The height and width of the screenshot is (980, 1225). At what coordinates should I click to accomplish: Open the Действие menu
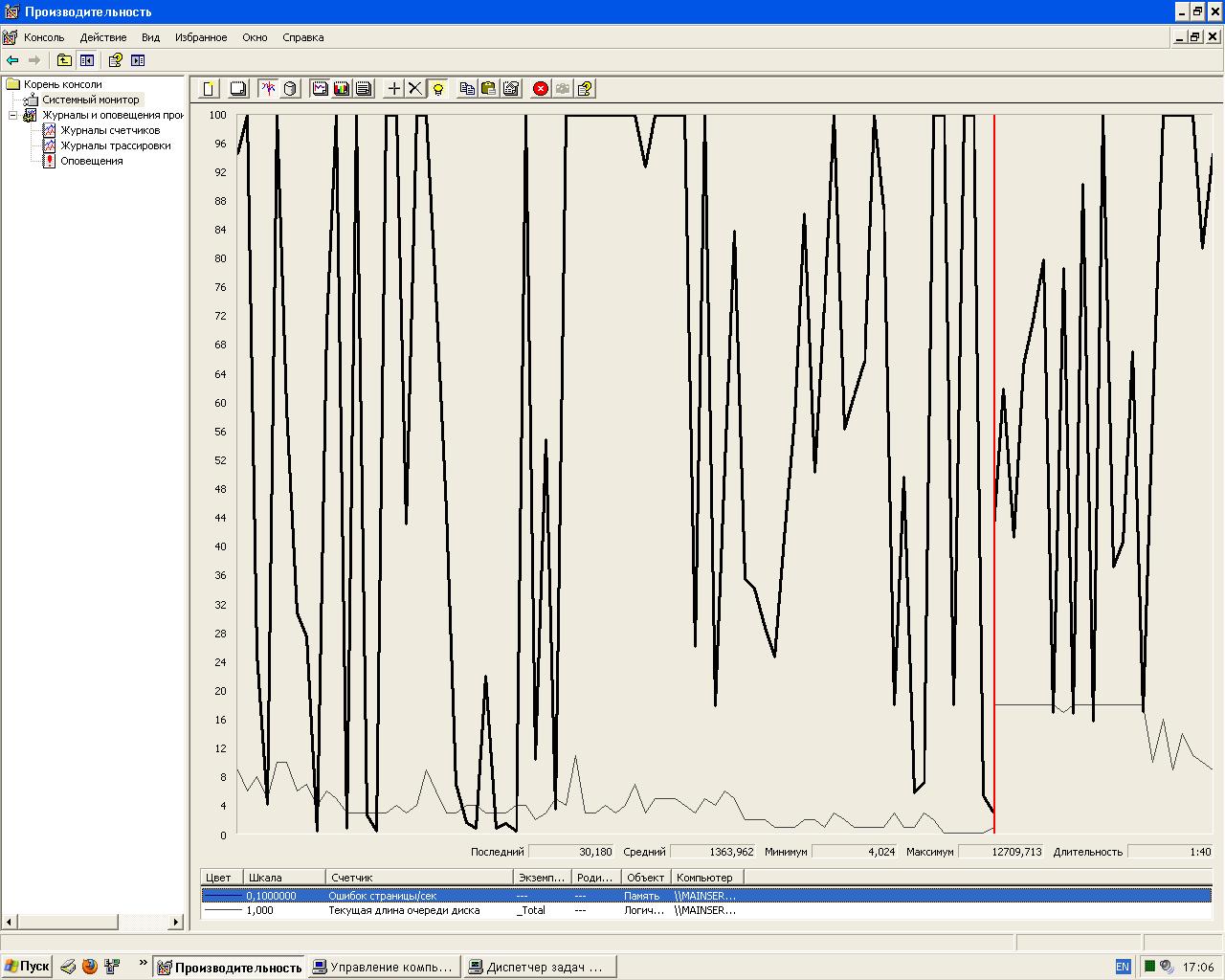tap(103, 37)
